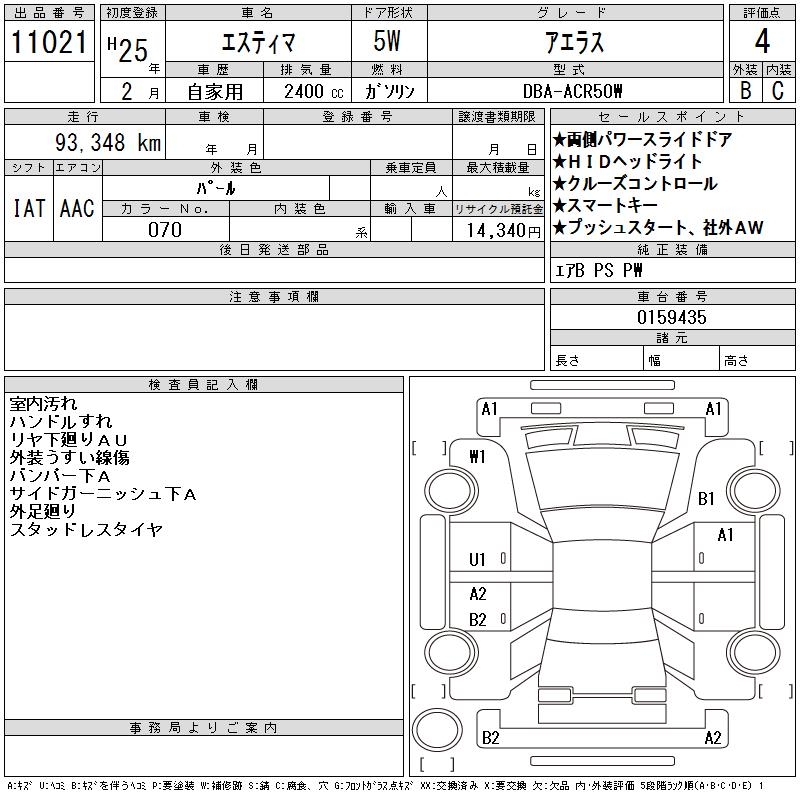Screen dimensions: 800x800
Task: Select the 車名 header label
Action: point(258,13)
